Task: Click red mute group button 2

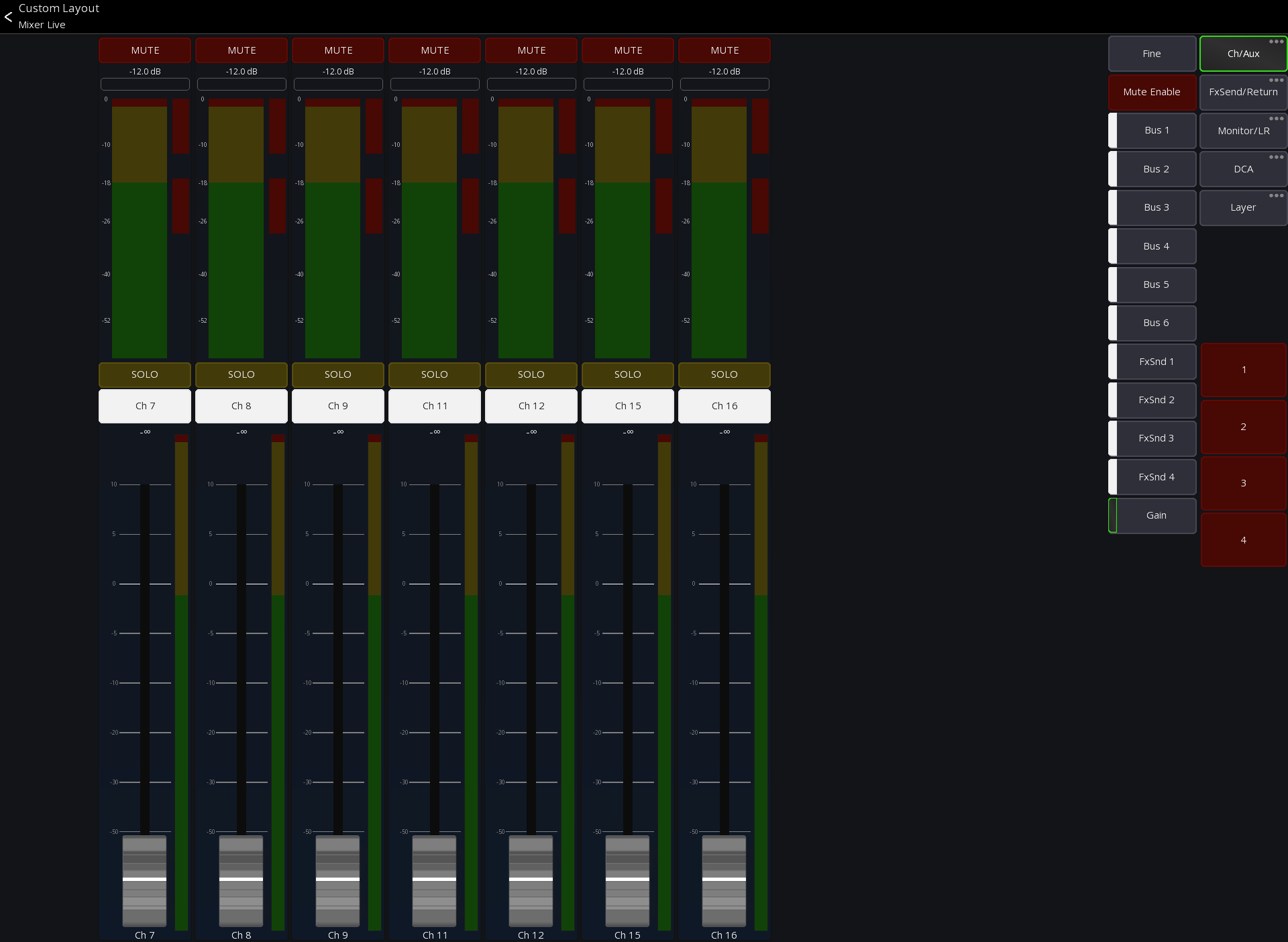Action: coord(1243,427)
